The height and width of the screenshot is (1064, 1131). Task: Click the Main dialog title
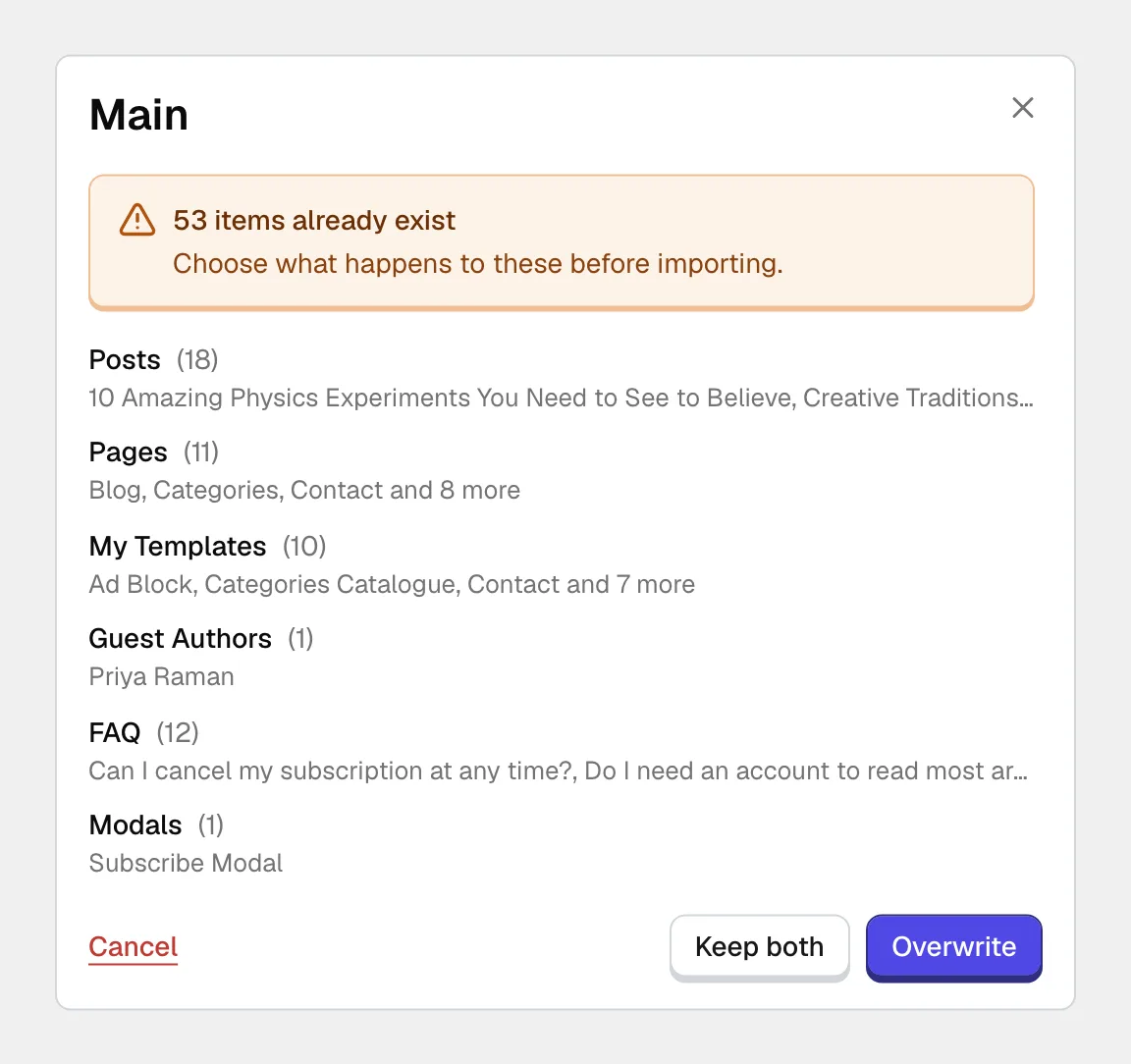click(138, 114)
